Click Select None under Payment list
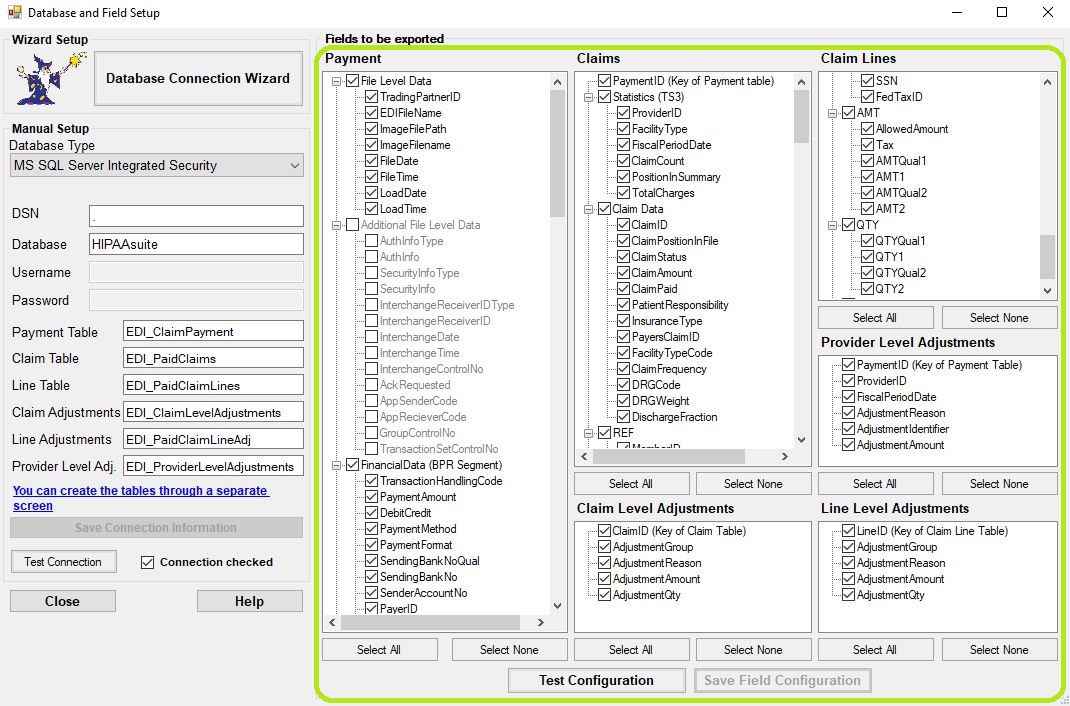Viewport: 1070px width, 706px height. tap(509, 649)
